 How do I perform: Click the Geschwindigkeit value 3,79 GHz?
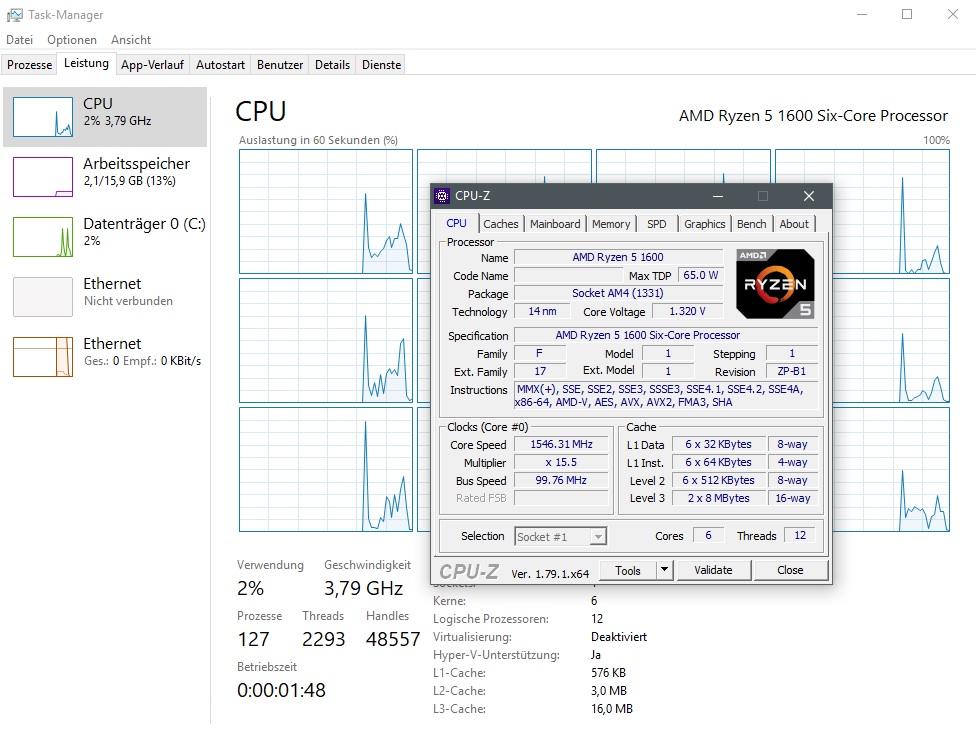364,588
